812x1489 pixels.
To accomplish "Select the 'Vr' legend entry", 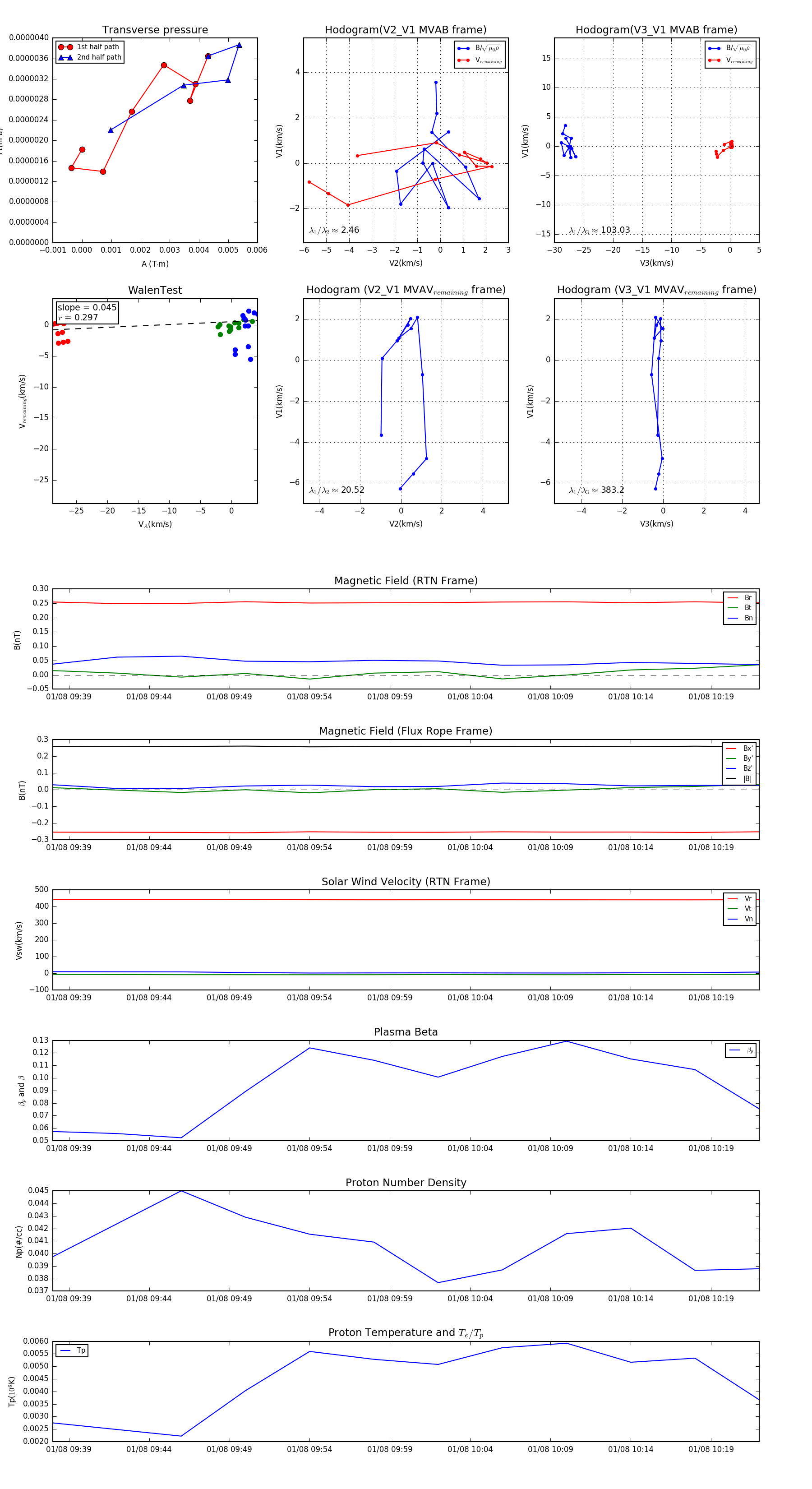I will click(740, 899).
